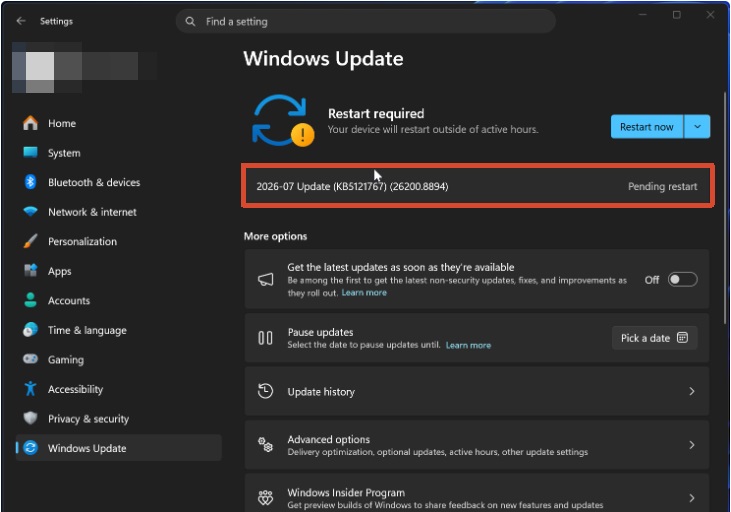Open Gaming settings
Screen dimensions: 731x512
point(118,359)
